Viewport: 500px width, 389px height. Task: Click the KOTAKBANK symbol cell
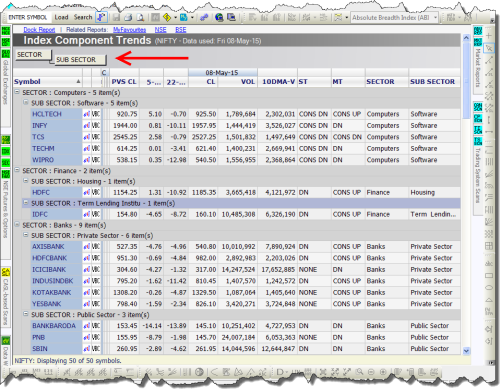pos(56,292)
